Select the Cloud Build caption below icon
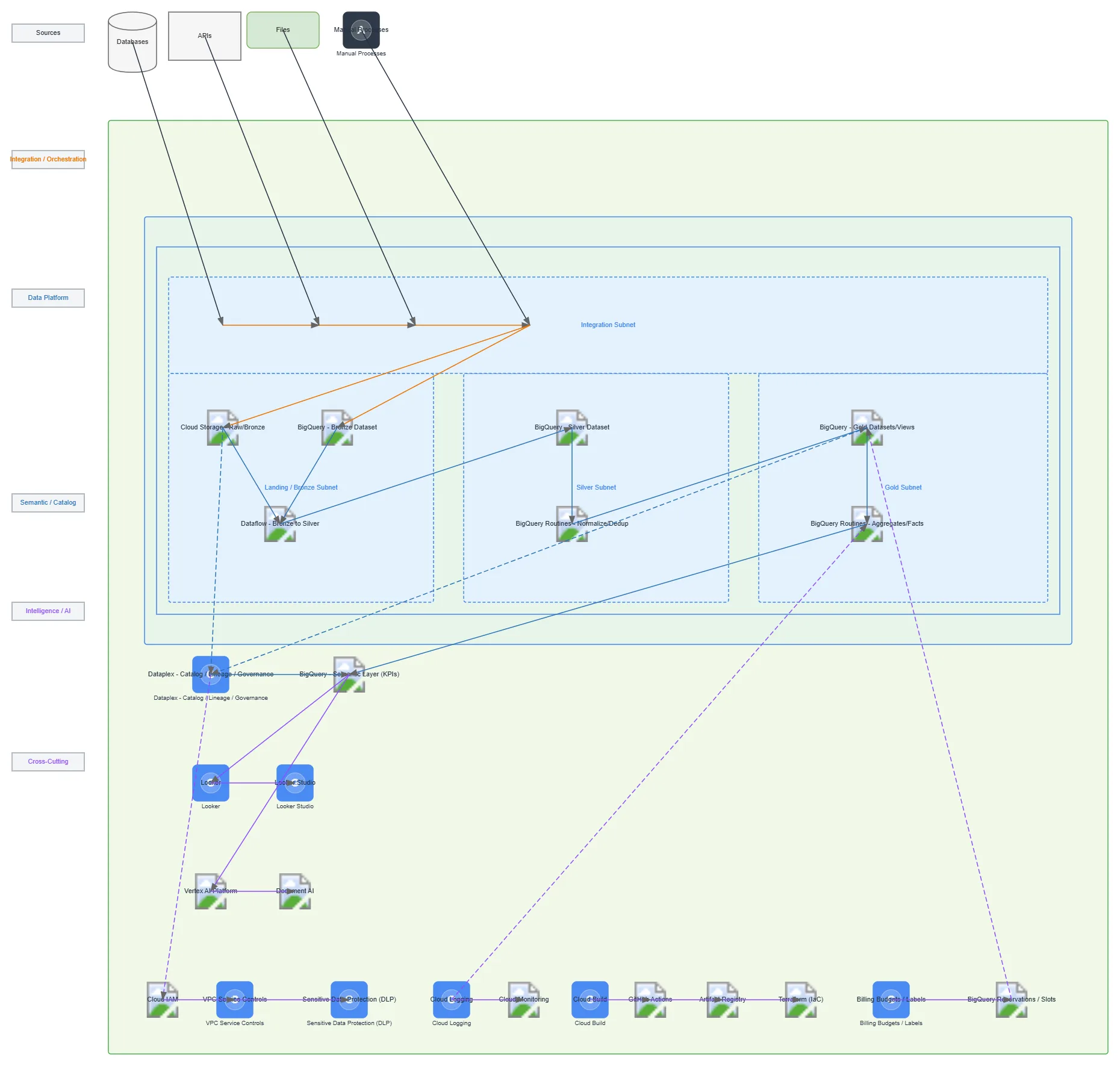1120x1066 pixels. (x=590, y=1023)
